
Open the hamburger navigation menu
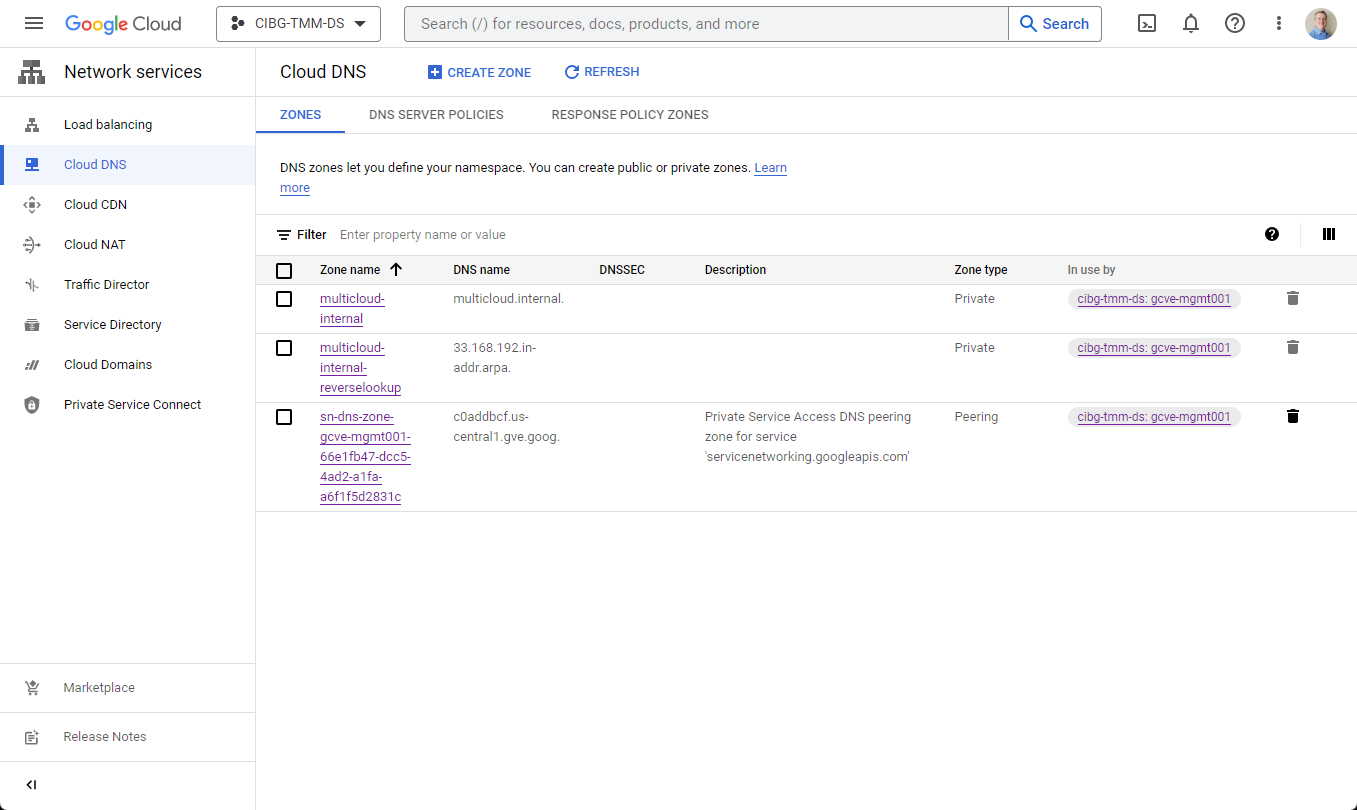pos(34,23)
